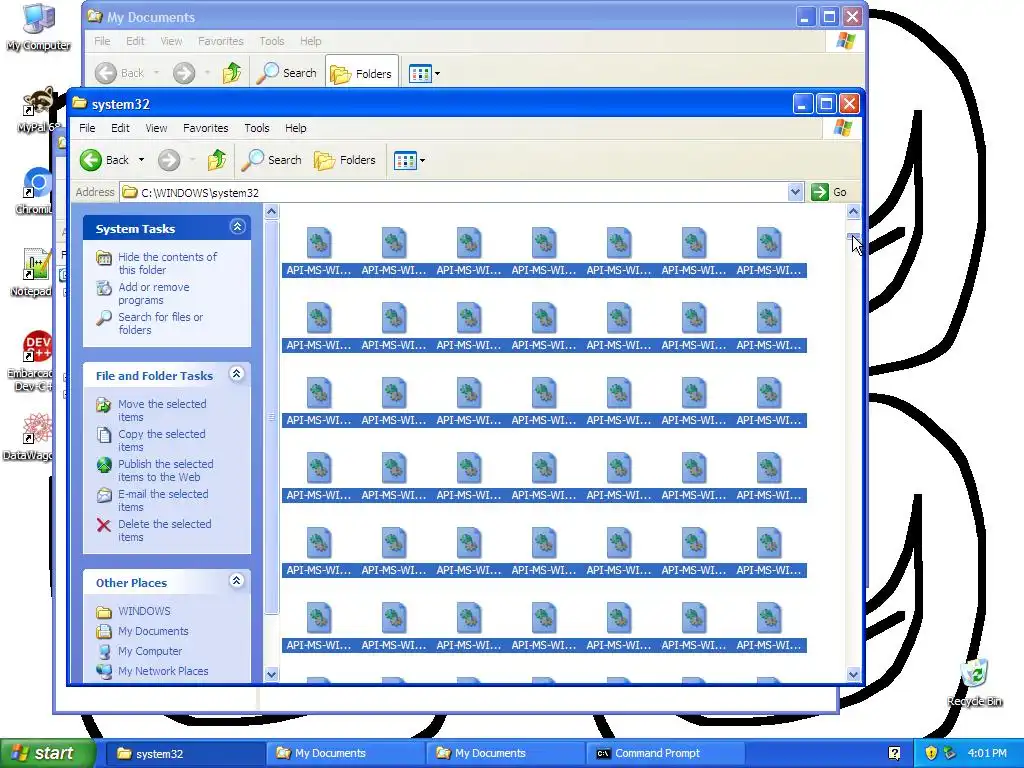Click Hide the contents of this folder
This screenshot has width=1024, height=768.
(x=167, y=263)
